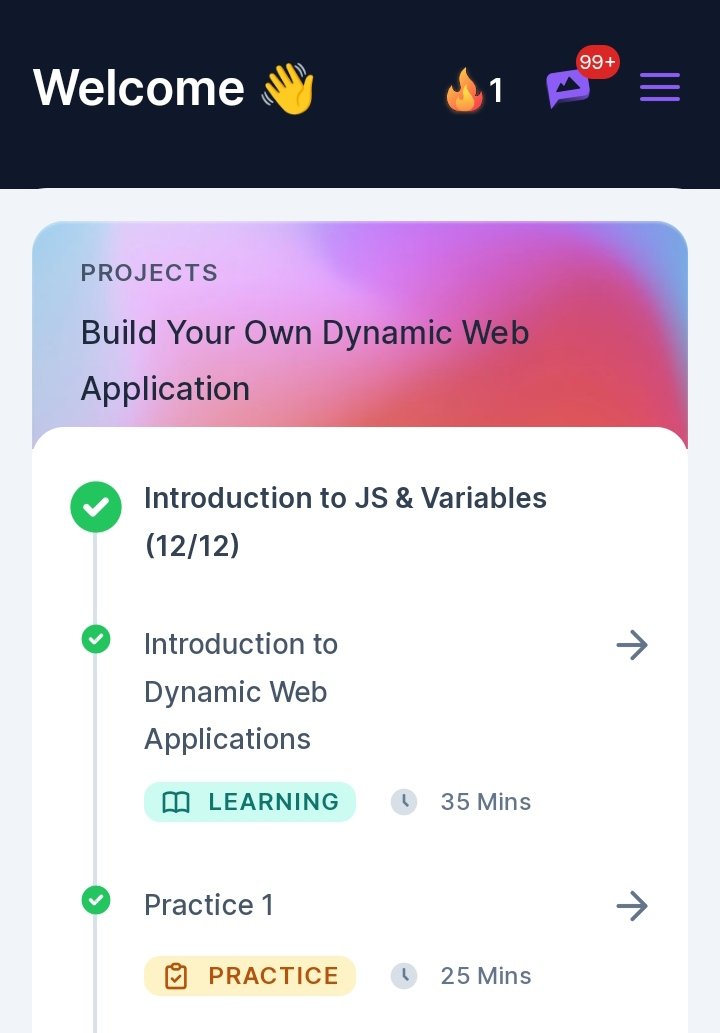Screen dimensions: 720x1033
Task: Click Introduction to JS & Variables section
Action: [x=345, y=522]
